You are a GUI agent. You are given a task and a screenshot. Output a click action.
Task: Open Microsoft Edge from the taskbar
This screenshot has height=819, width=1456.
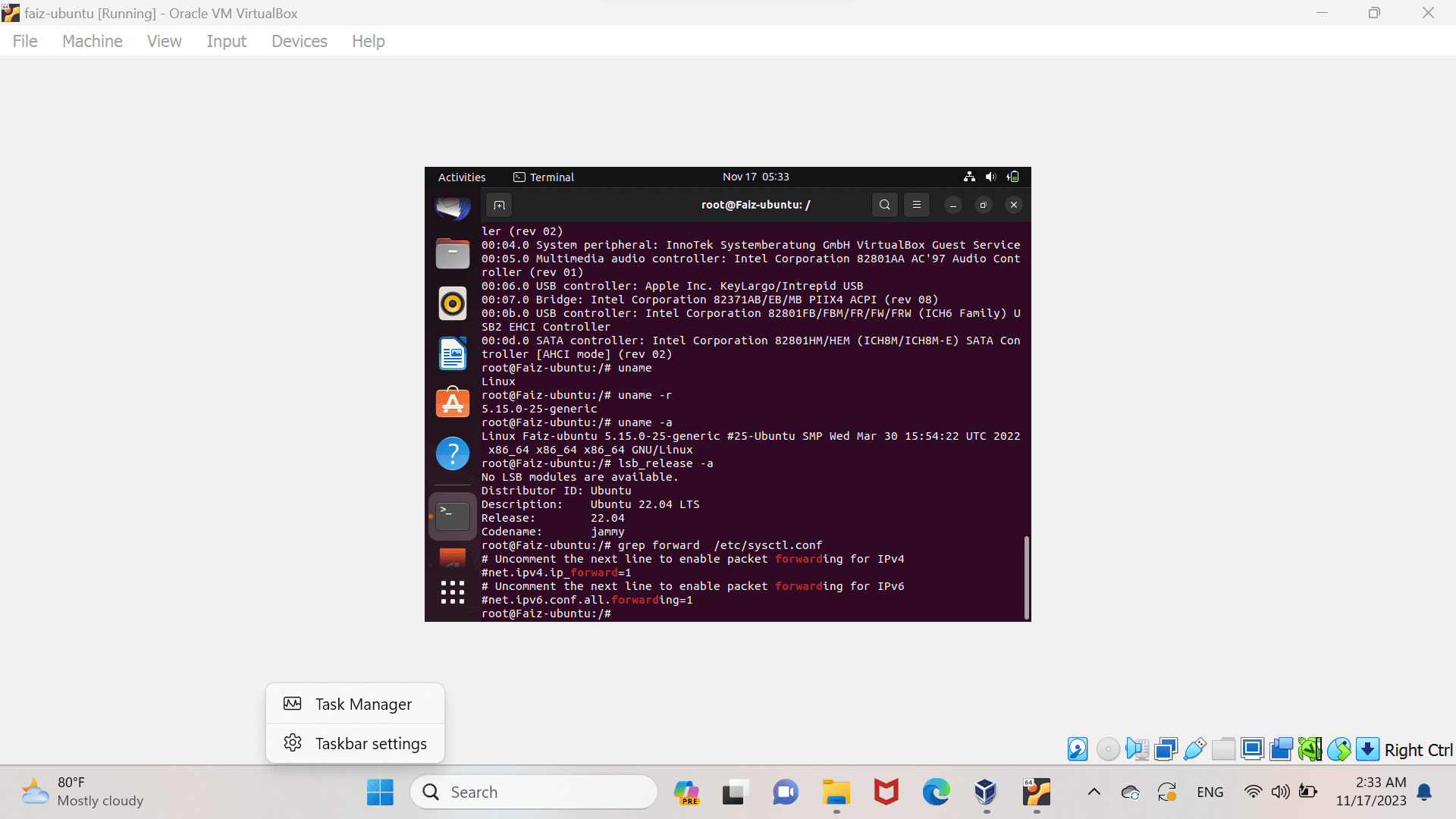[936, 792]
